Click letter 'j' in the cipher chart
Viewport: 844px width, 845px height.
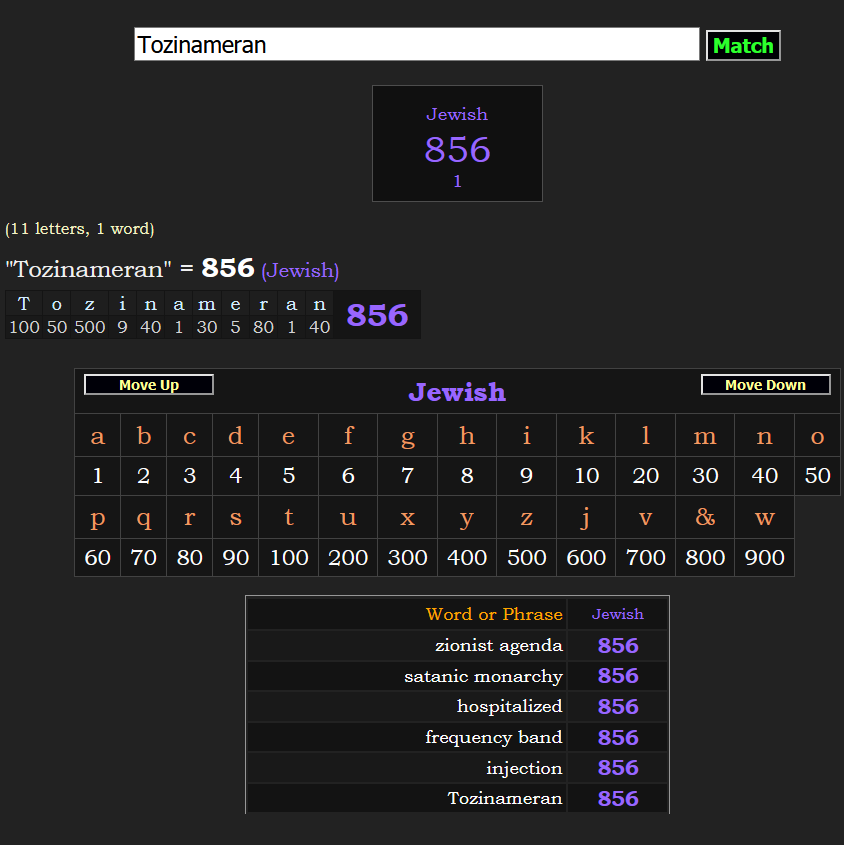pyautogui.click(x=586, y=517)
